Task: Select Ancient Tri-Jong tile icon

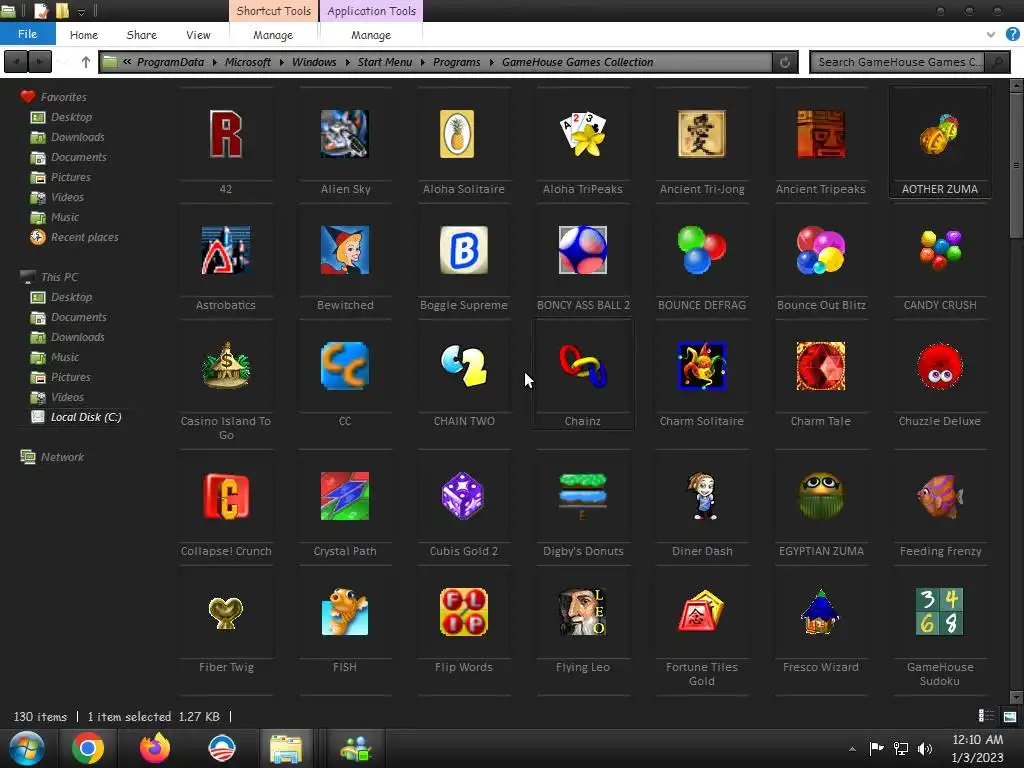Action: (701, 135)
